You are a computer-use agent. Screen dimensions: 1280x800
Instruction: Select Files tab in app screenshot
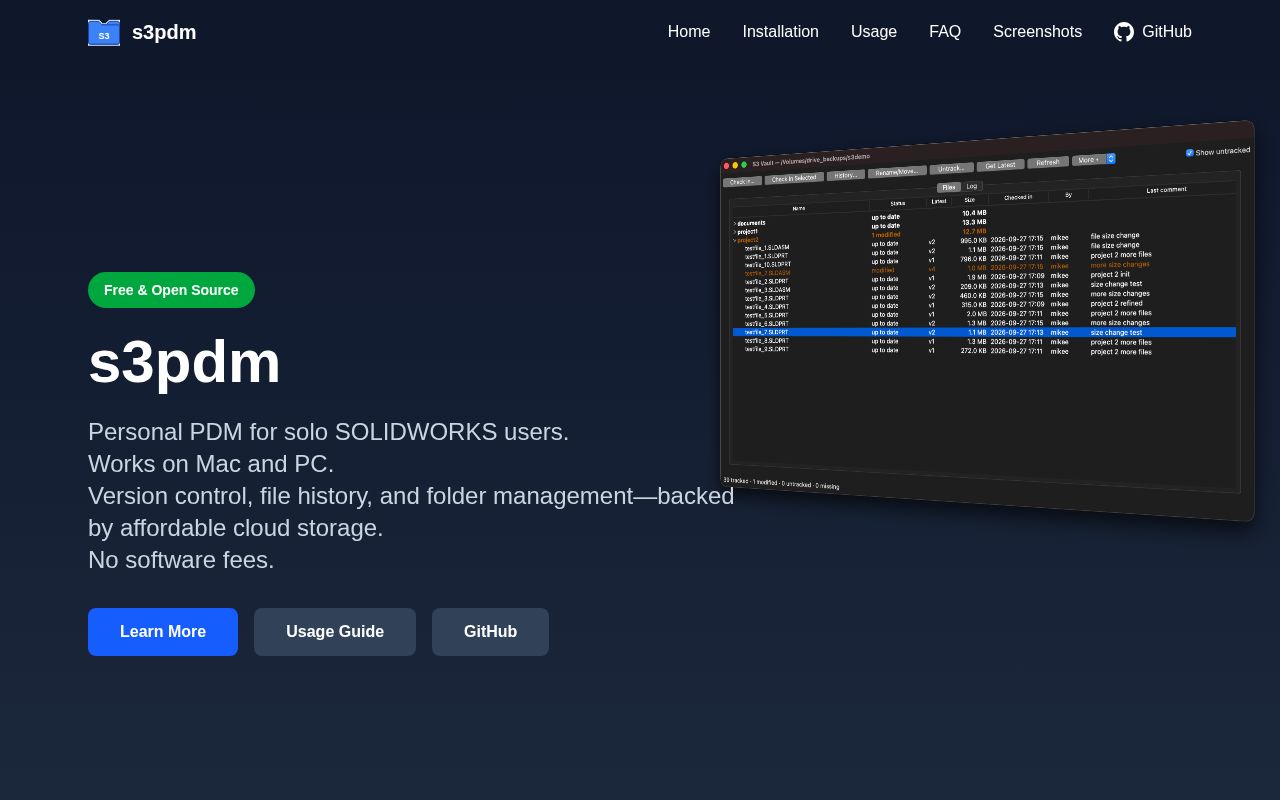pyautogui.click(x=949, y=187)
